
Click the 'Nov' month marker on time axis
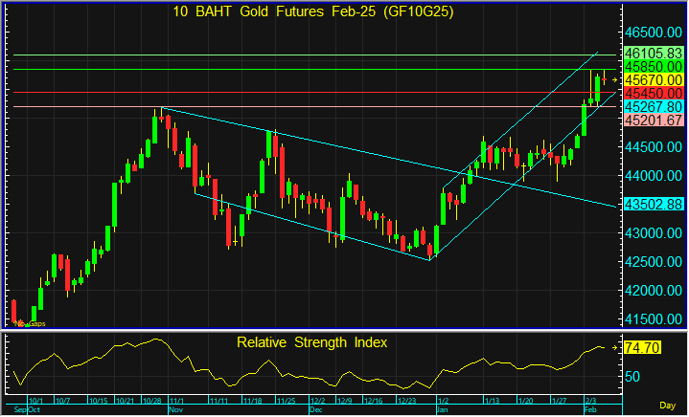(x=176, y=410)
